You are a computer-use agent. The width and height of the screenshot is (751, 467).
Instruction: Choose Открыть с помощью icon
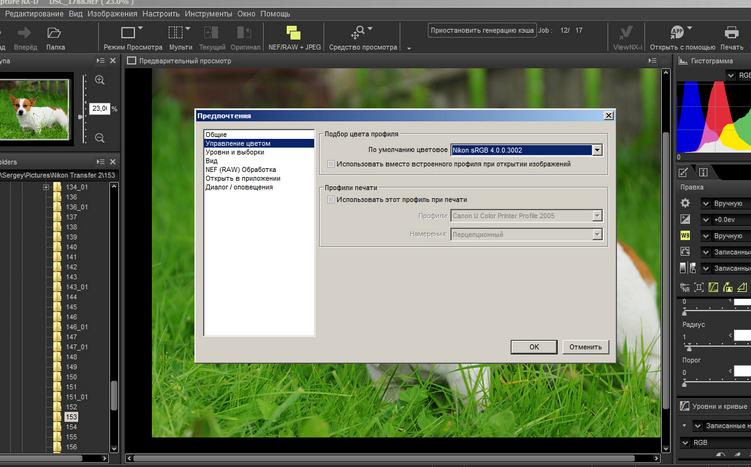point(677,33)
